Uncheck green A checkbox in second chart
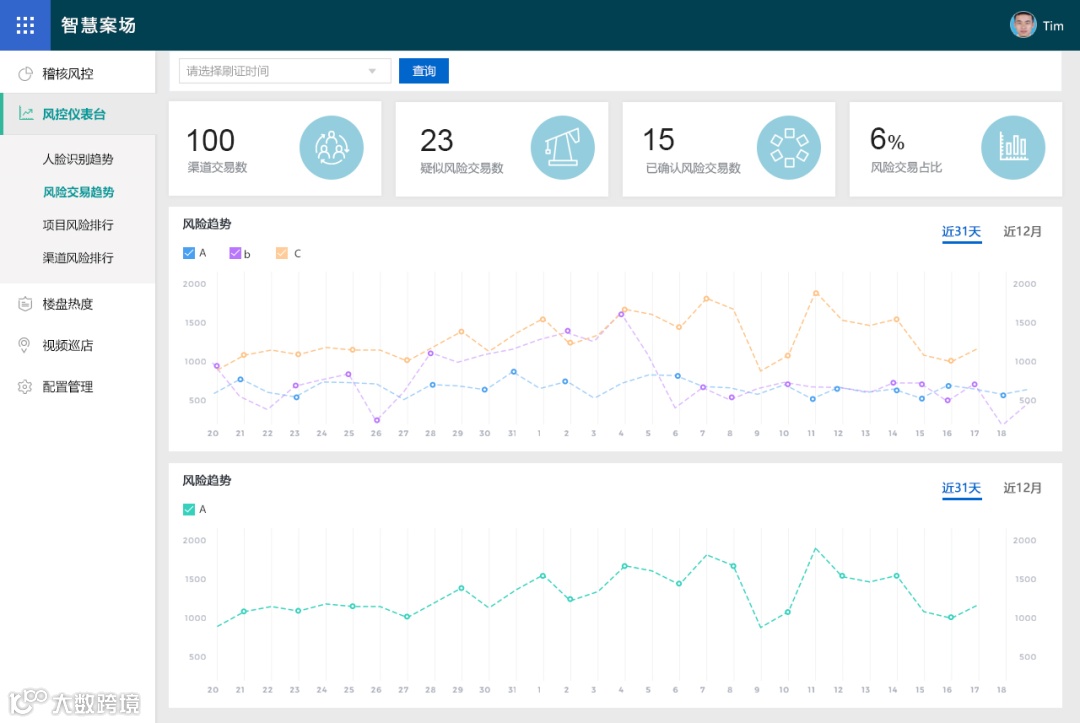 [189, 510]
